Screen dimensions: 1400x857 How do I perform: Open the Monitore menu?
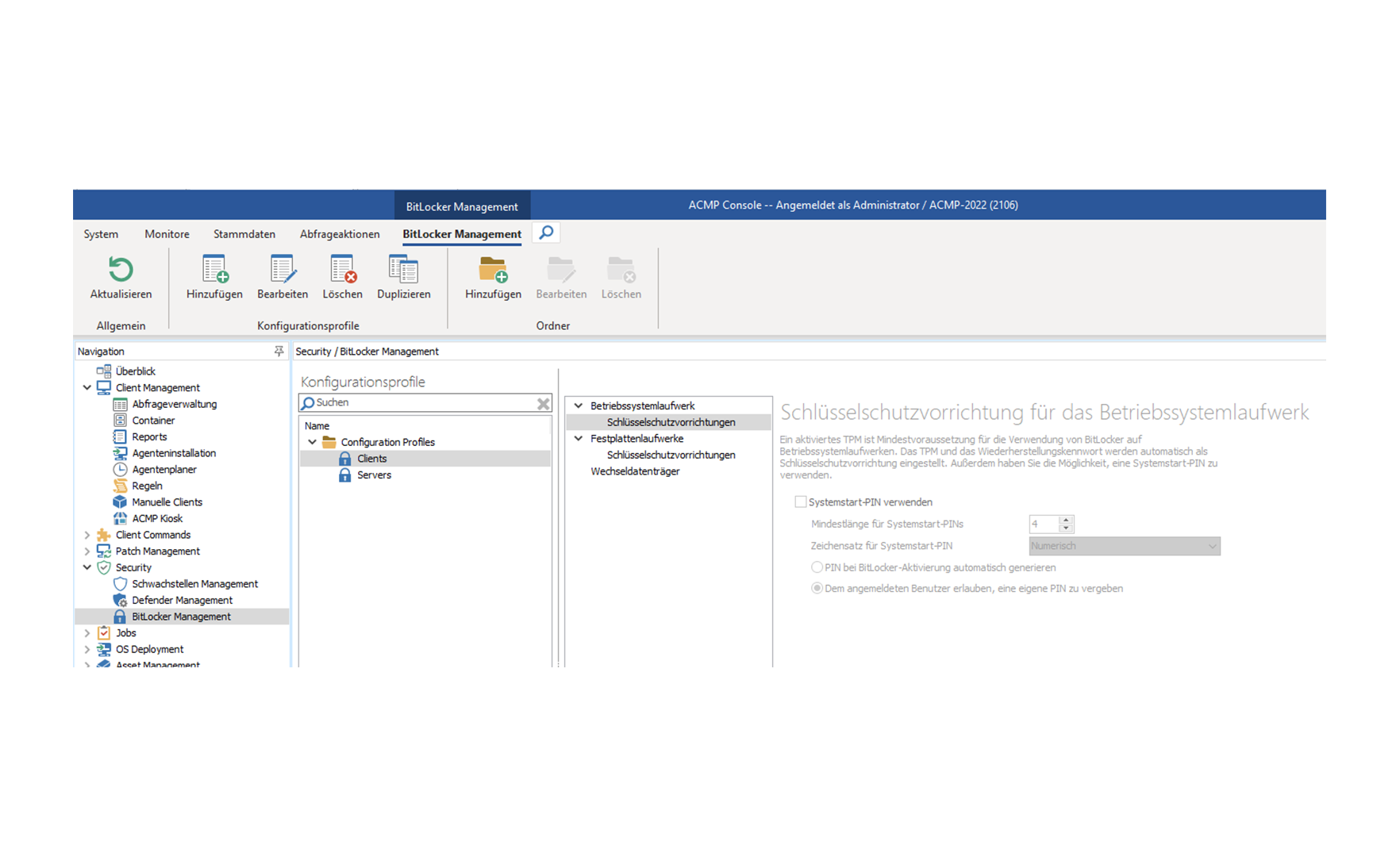[167, 234]
